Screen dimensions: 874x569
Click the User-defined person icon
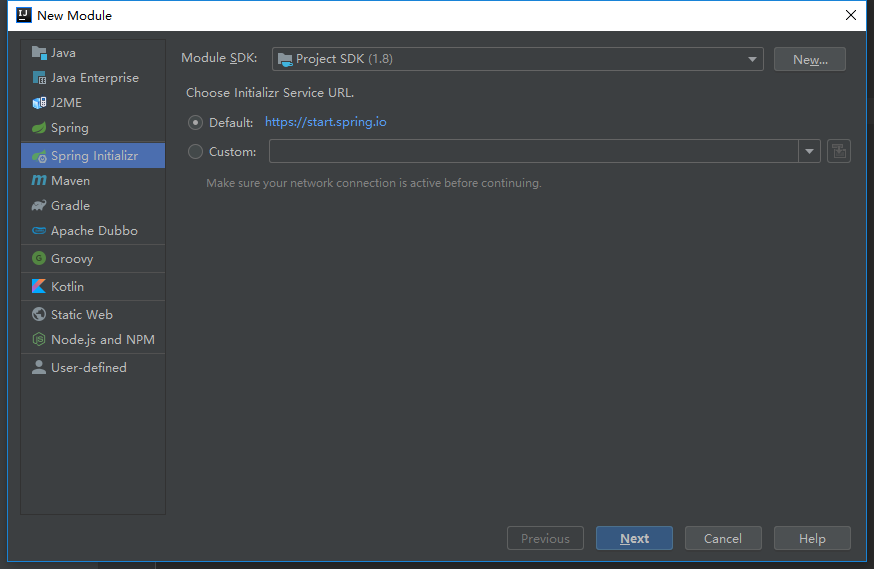click(39, 367)
